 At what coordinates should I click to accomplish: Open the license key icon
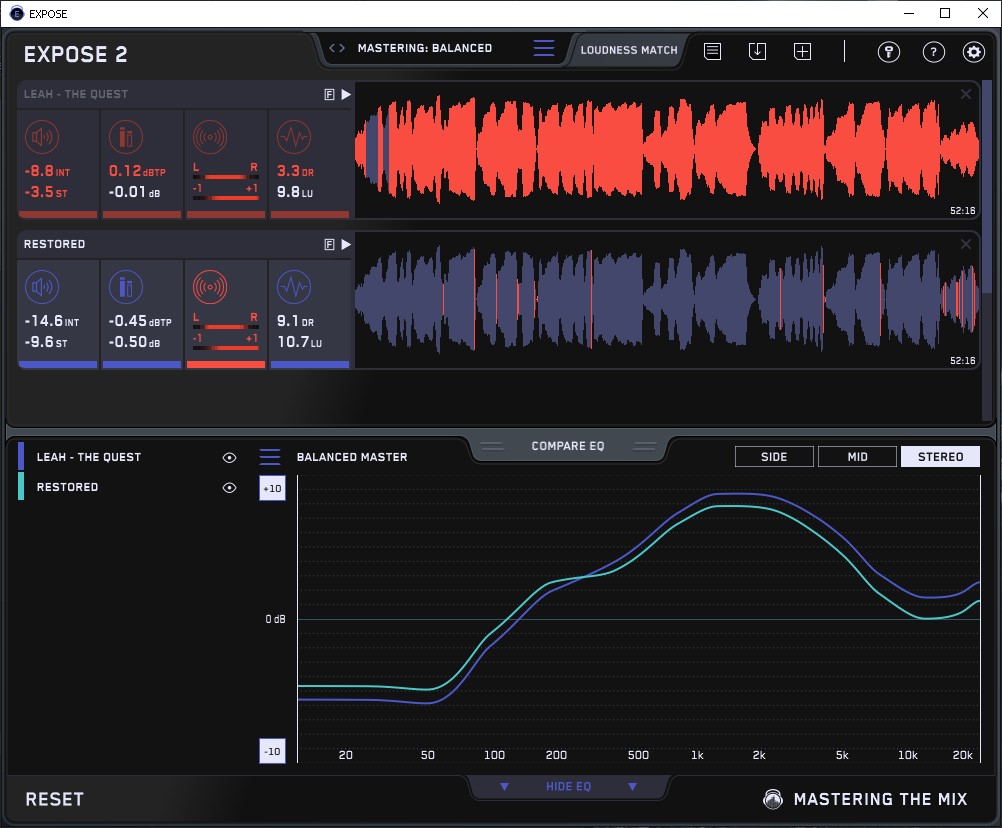(888, 52)
